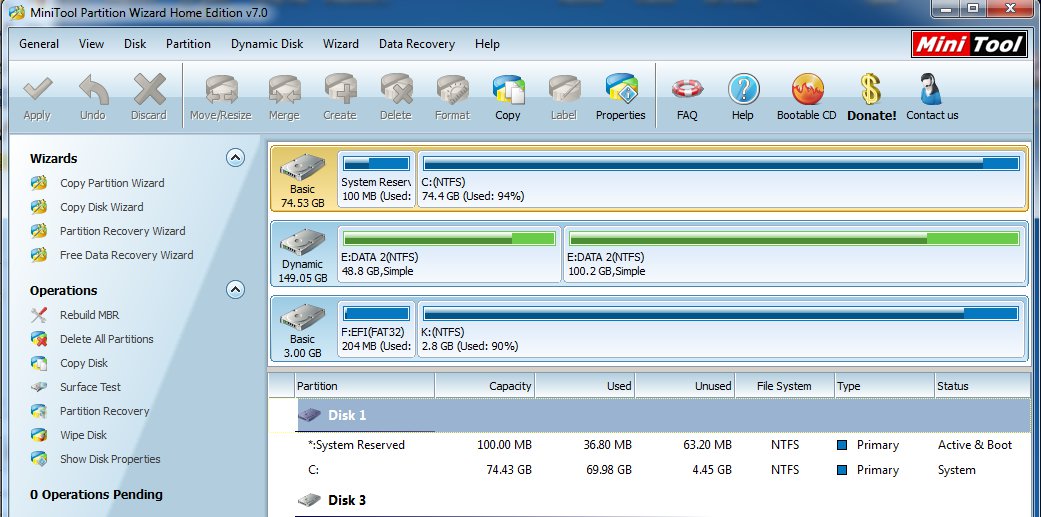This screenshot has height=517, width=1041.
Task: Select F:EFI(FAT32) partition block
Action: (376, 330)
